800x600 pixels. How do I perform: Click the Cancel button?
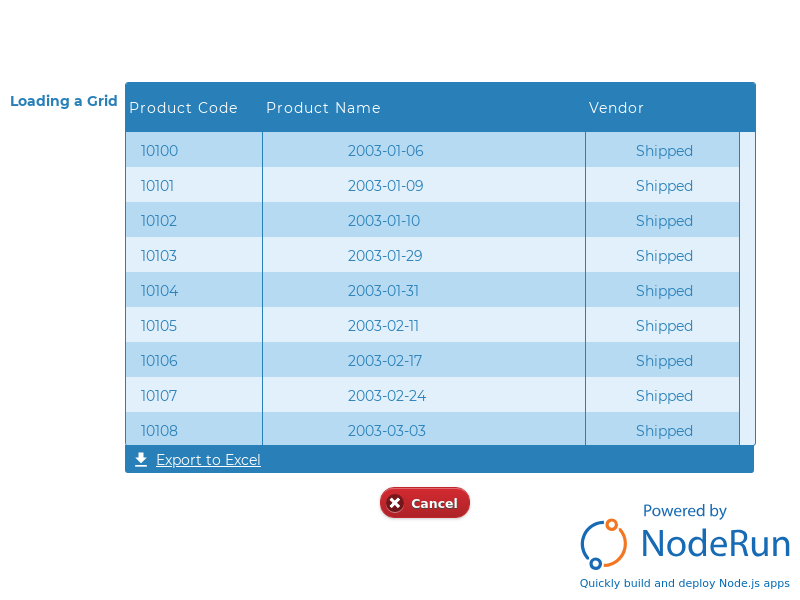pos(424,503)
